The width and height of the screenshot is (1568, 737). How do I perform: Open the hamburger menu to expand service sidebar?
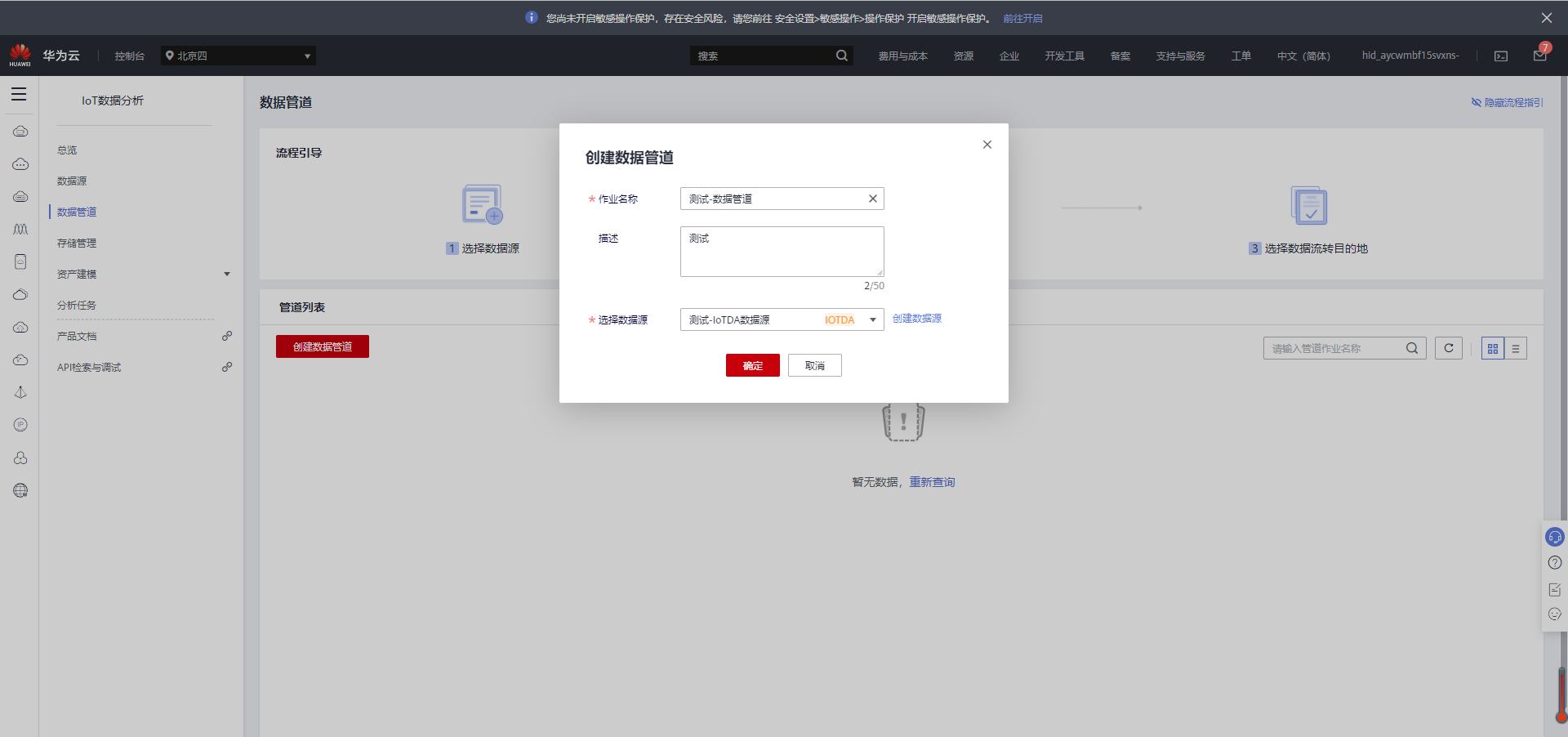click(x=19, y=94)
